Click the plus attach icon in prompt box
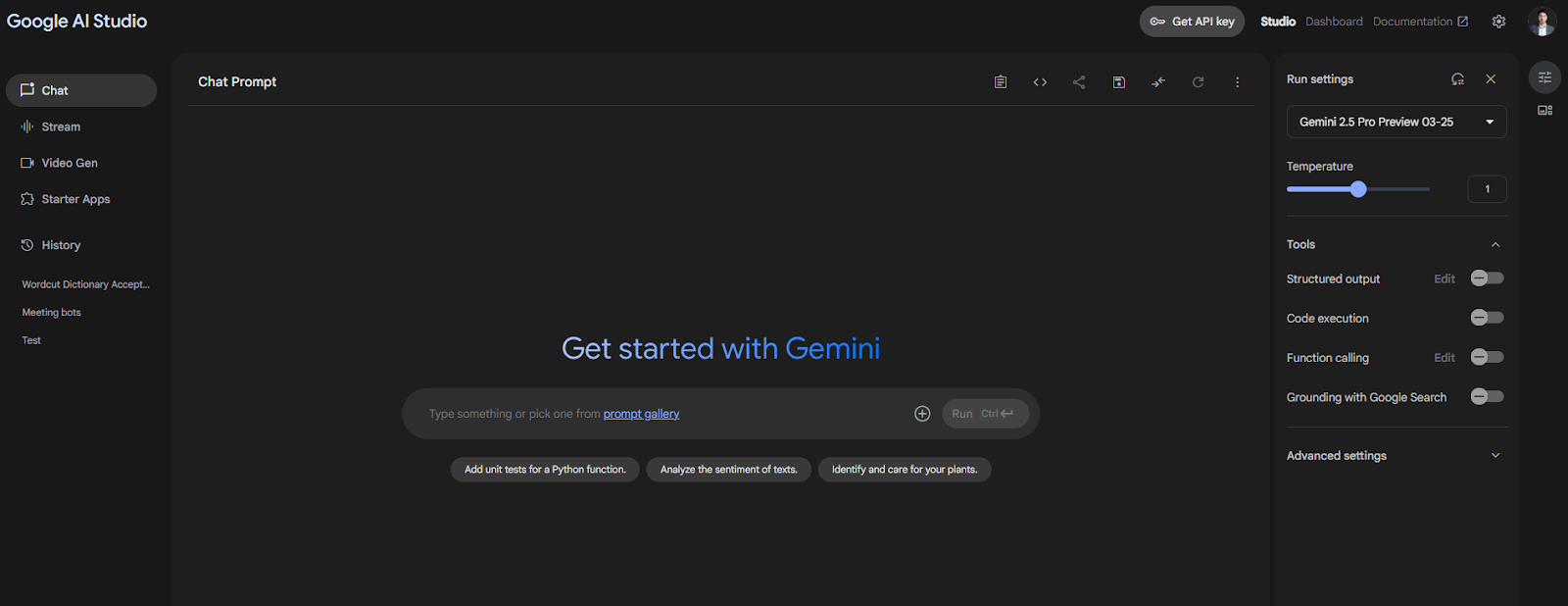 pyautogui.click(x=922, y=414)
